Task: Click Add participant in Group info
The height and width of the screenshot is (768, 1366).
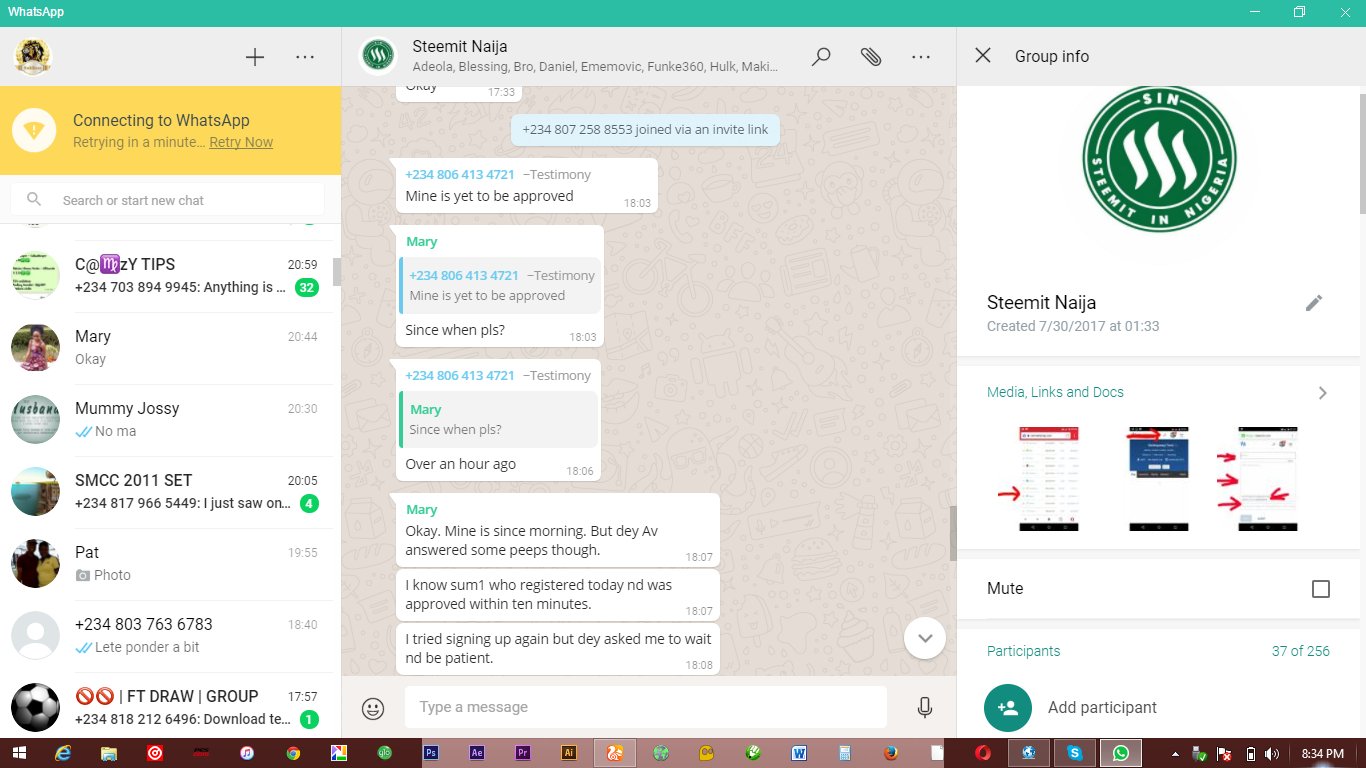Action: [x=1101, y=707]
